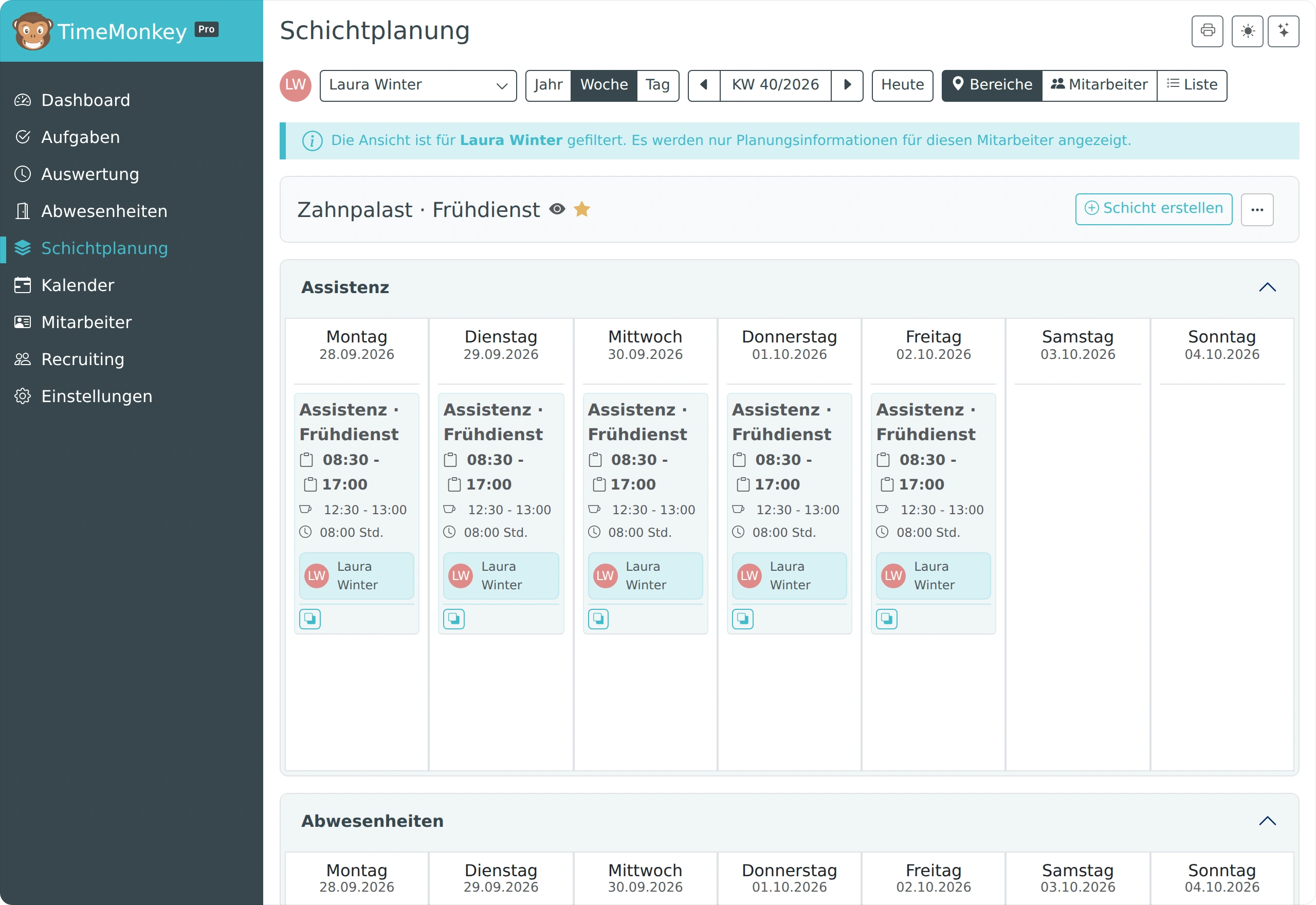This screenshot has height=905, width=1316.
Task: Copy Thursday's Assistenz shift icon
Action: (742, 619)
